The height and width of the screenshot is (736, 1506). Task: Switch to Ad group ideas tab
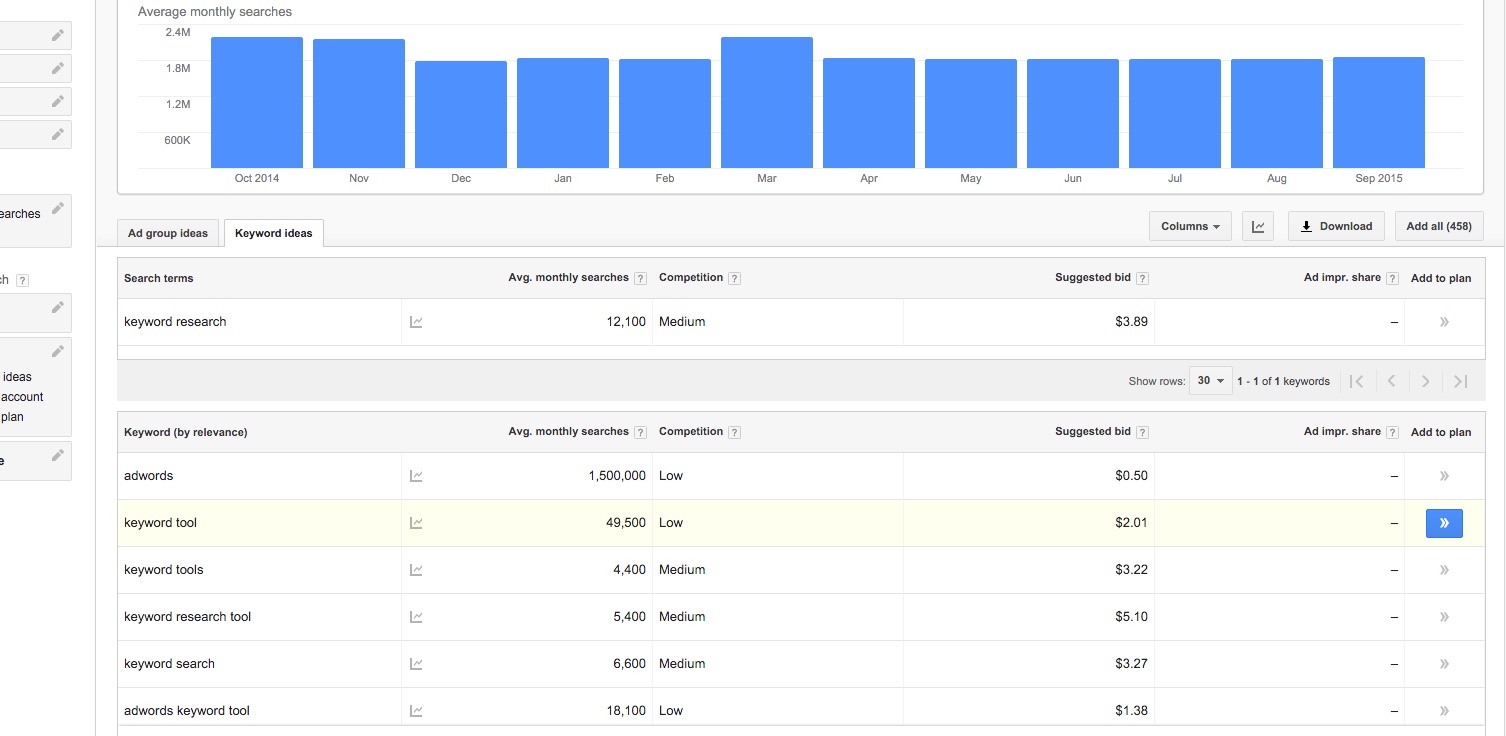pyautogui.click(x=168, y=233)
